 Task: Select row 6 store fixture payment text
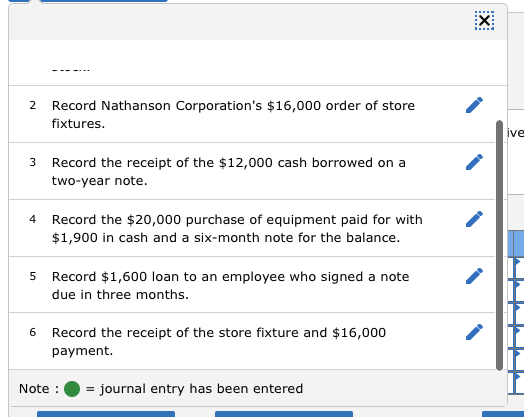pos(219,341)
